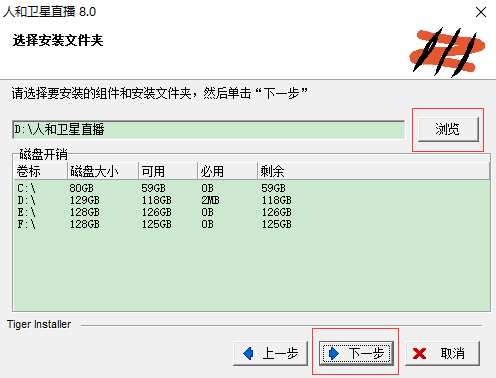Click the 剩余 column header
Screen dimensions: 496x378
point(373,171)
